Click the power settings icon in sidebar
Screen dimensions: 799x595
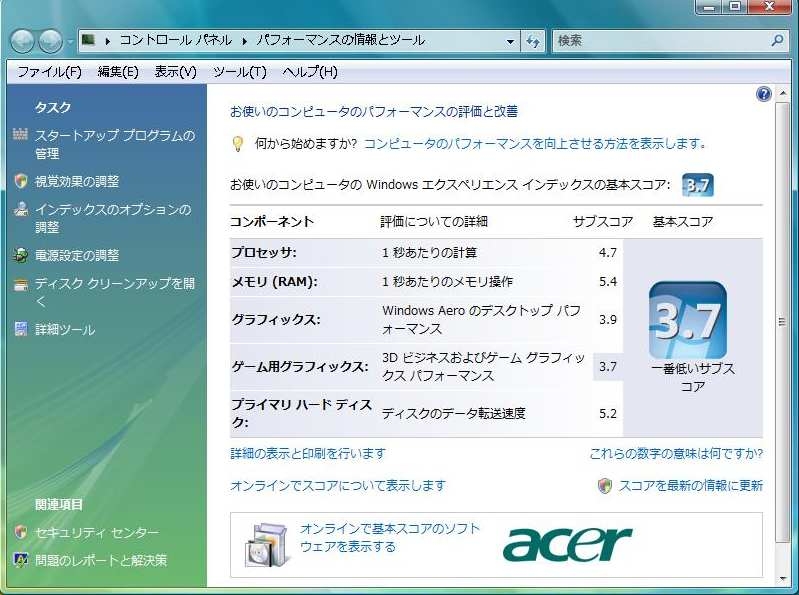(21, 255)
